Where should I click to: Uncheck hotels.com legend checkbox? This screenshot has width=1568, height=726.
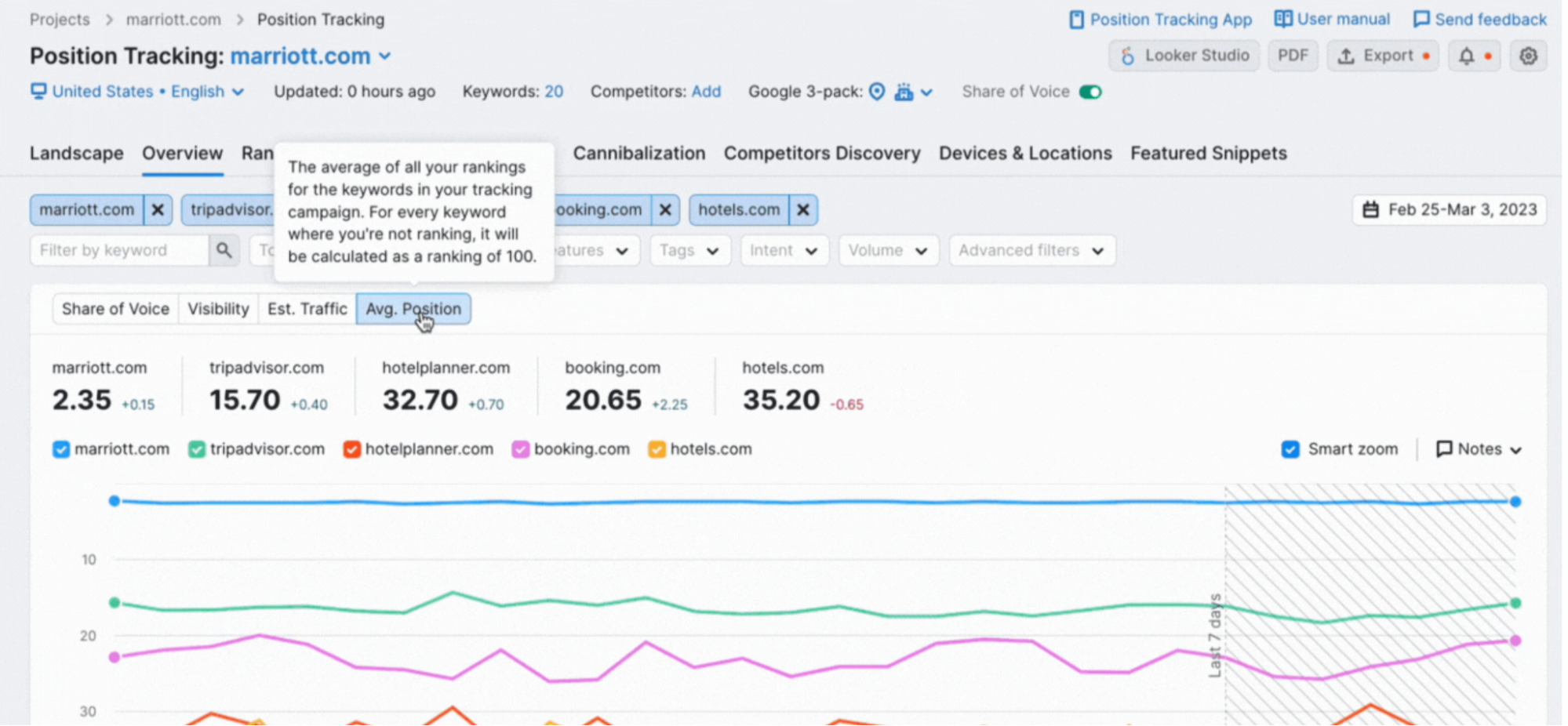657,449
